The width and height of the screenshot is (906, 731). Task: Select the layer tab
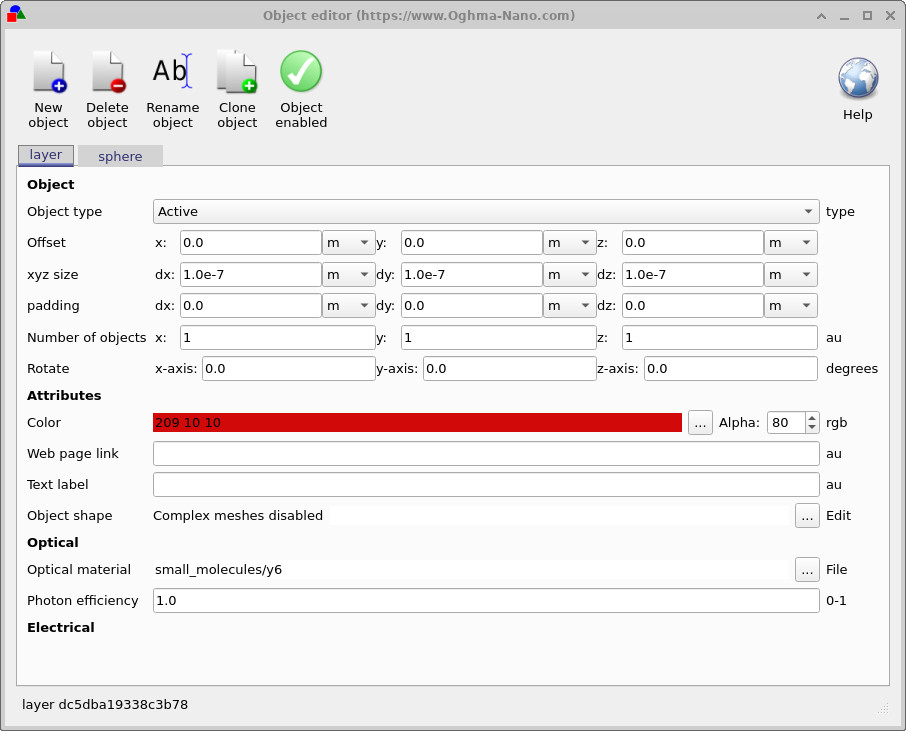tap(45, 155)
